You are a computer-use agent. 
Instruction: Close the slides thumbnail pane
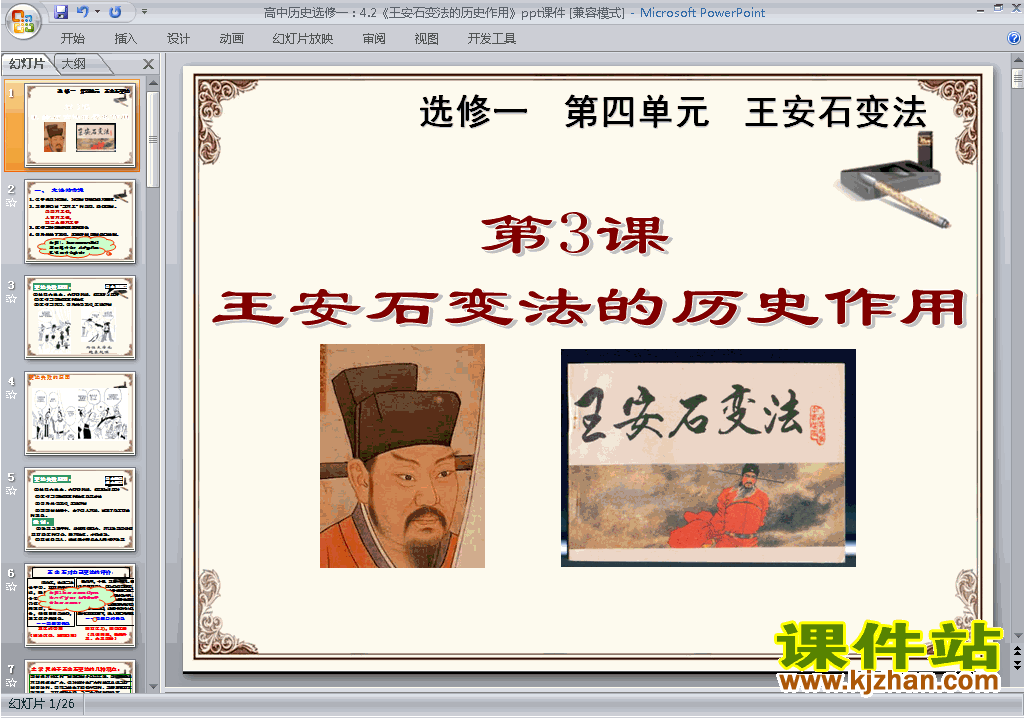148,64
